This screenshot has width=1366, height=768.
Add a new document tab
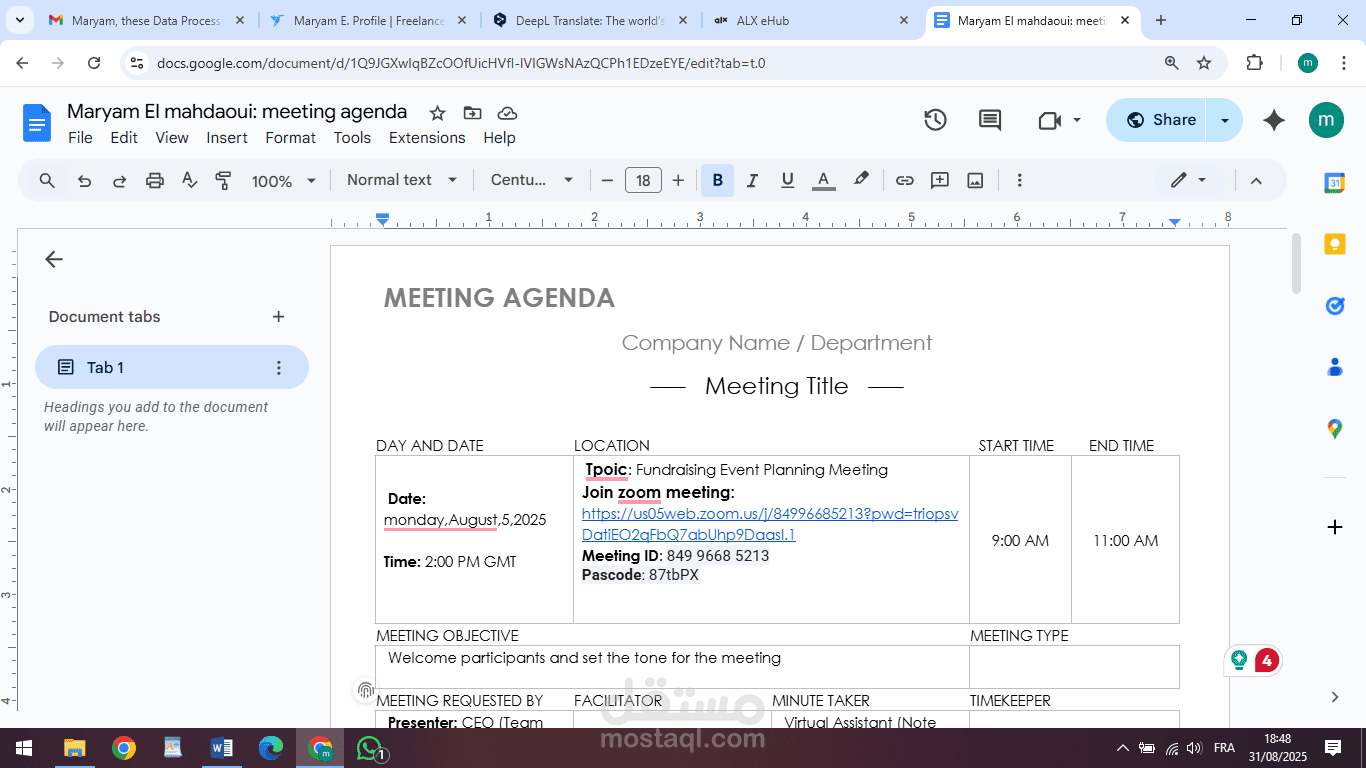[x=278, y=317]
